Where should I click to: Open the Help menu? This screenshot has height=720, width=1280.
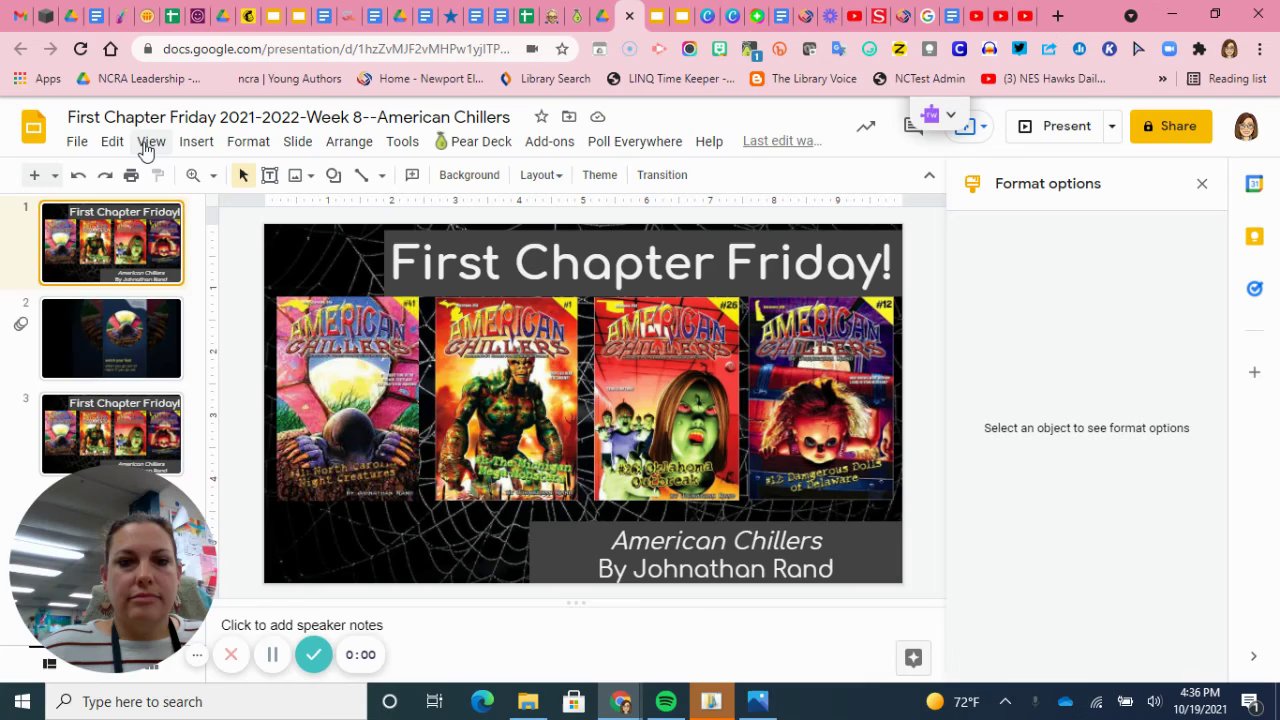[709, 141]
